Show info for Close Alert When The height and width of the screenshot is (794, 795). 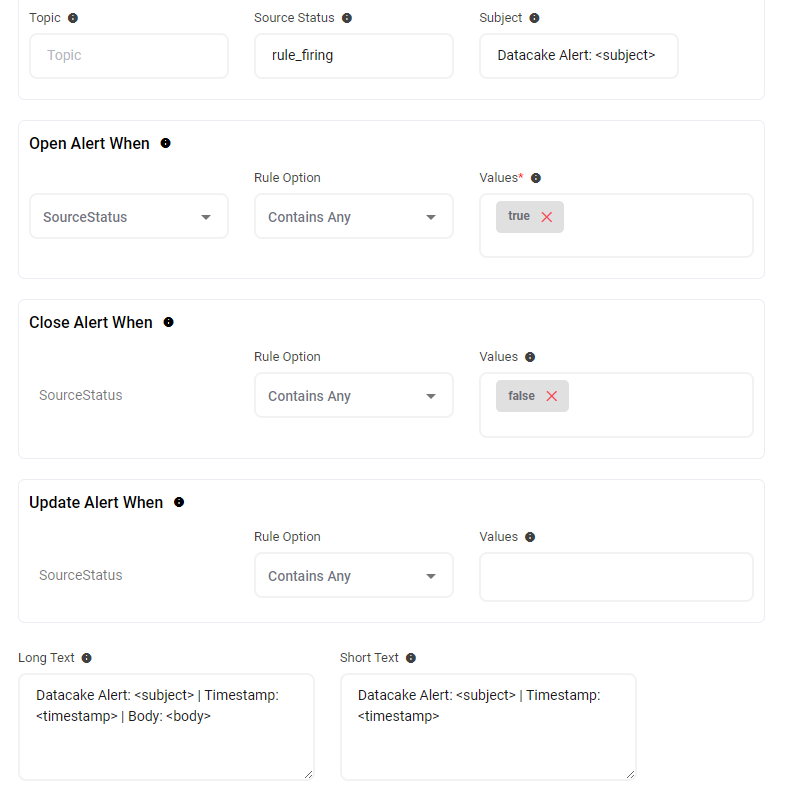(x=168, y=322)
